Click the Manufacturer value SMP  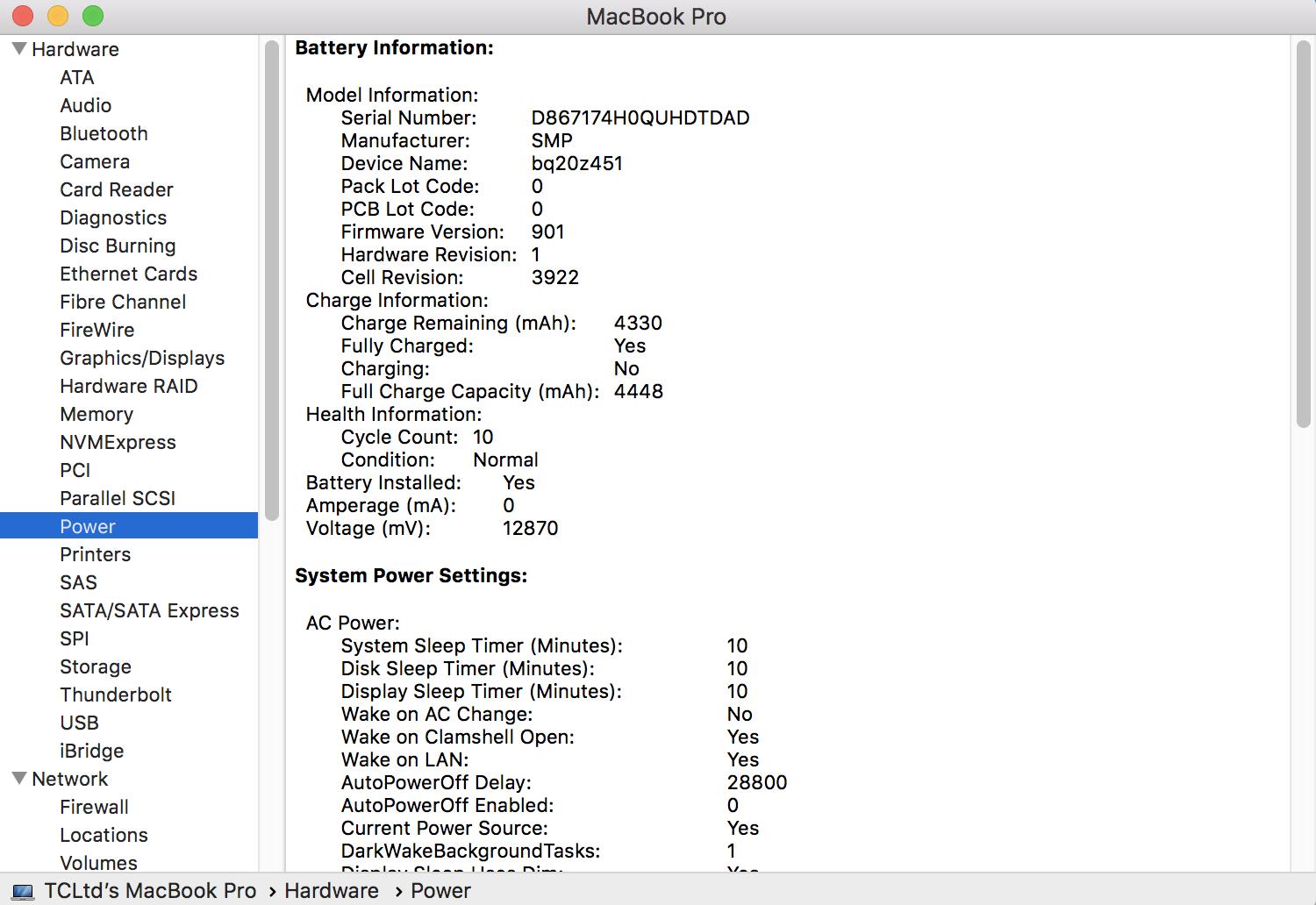(x=552, y=140)
